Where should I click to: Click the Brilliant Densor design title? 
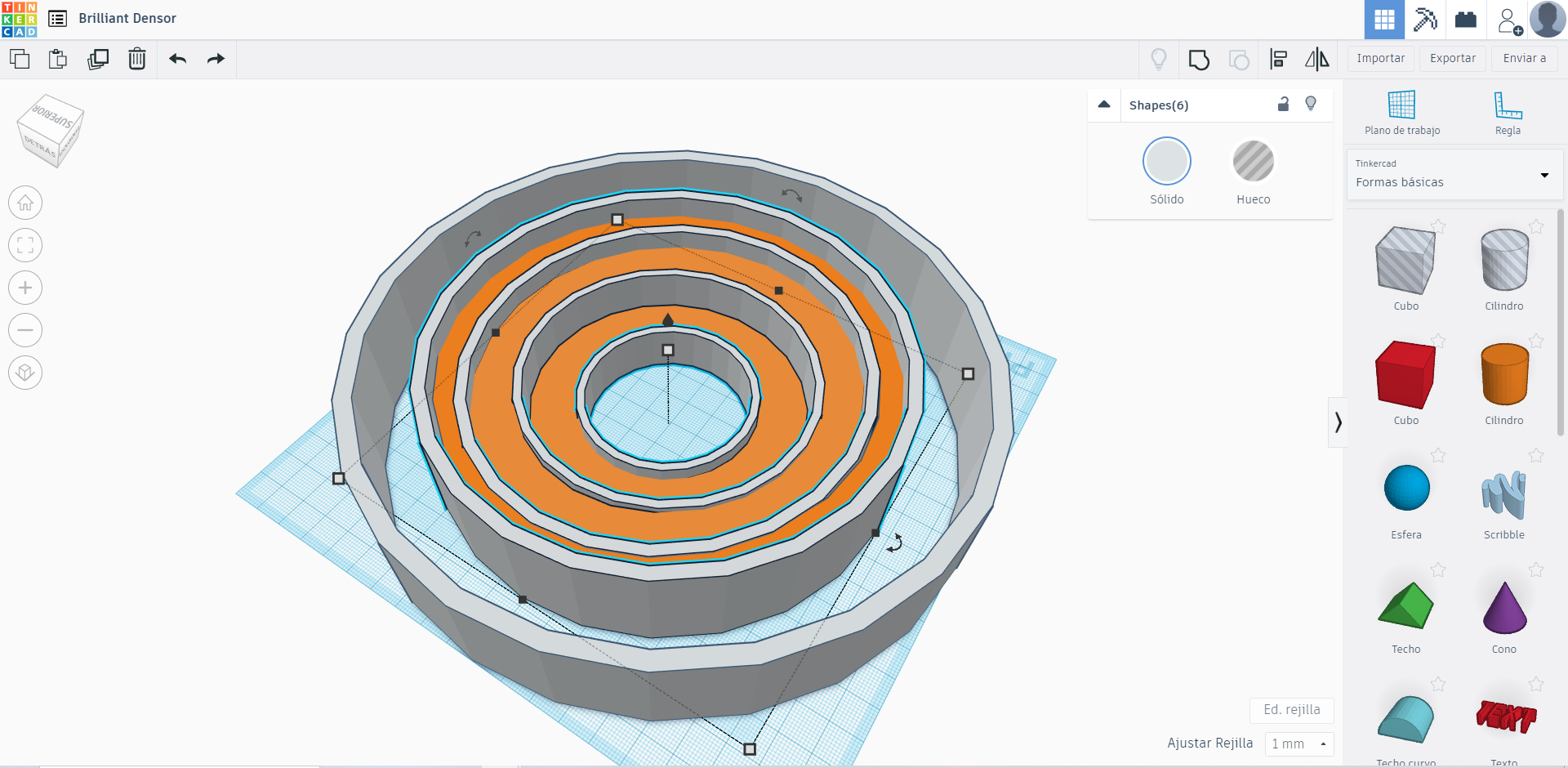click(x=127, y=18)
